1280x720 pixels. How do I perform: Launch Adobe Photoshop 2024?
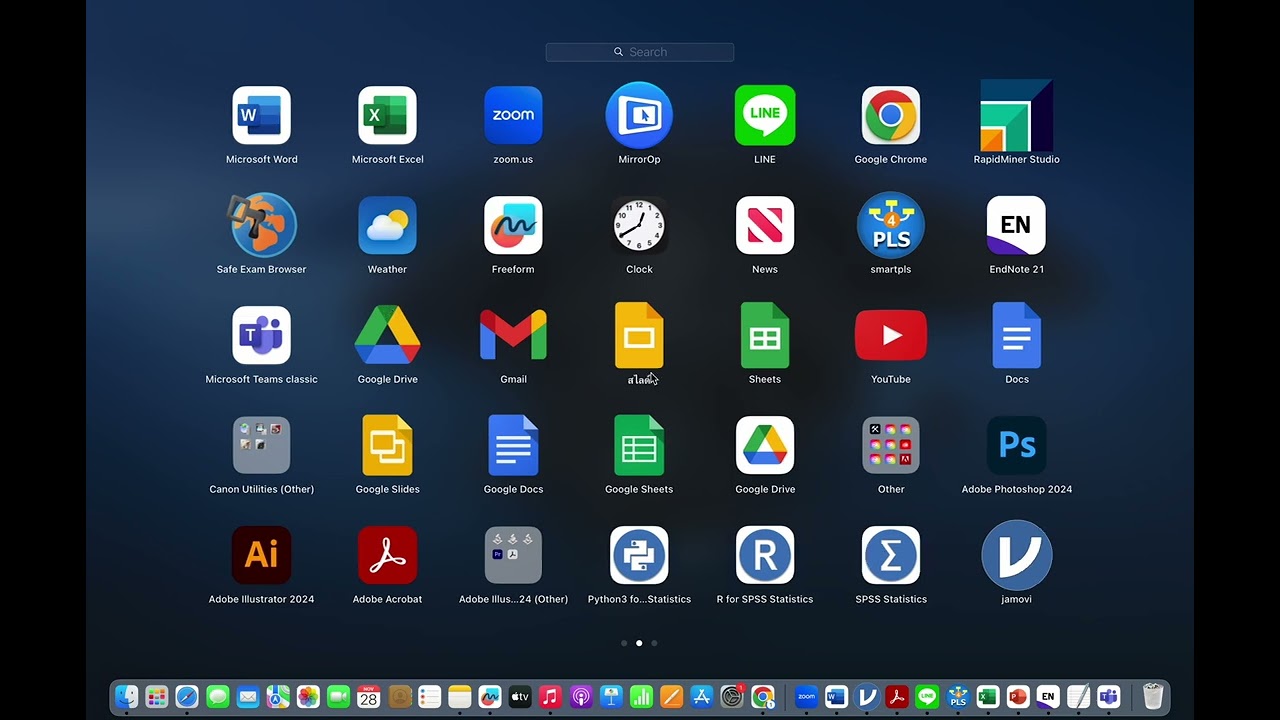[1016, 446]
